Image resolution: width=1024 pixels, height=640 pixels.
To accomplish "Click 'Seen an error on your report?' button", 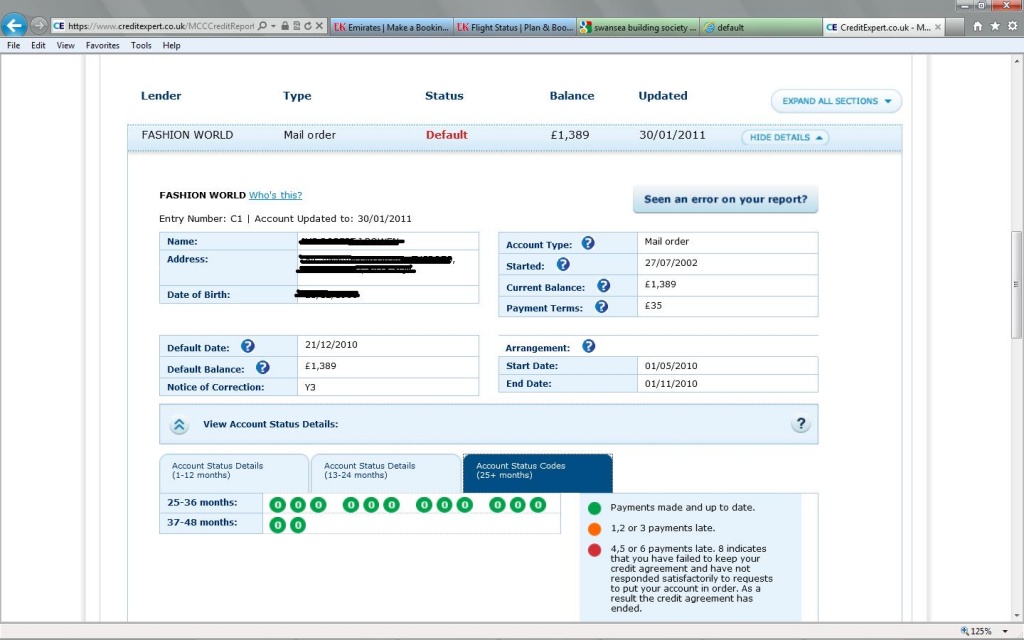I will tap(725, 199).
